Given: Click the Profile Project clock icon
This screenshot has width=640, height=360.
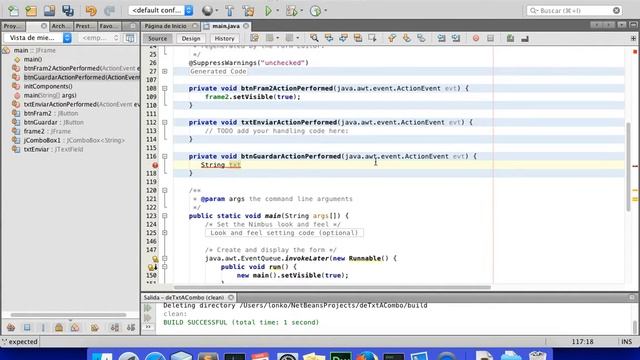Looking at the screenshot, I should tap(316, 11).
